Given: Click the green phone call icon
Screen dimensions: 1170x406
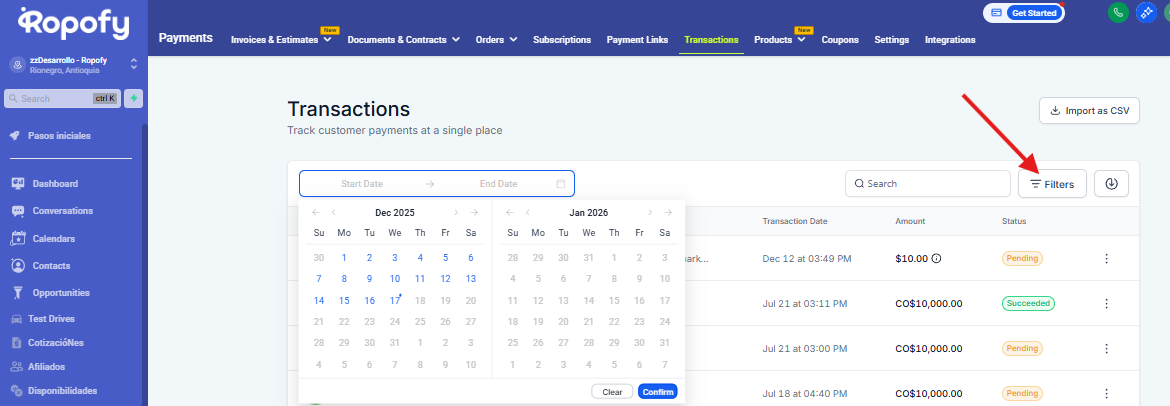Looking at the screenshot, I should tap(1118, 13).
